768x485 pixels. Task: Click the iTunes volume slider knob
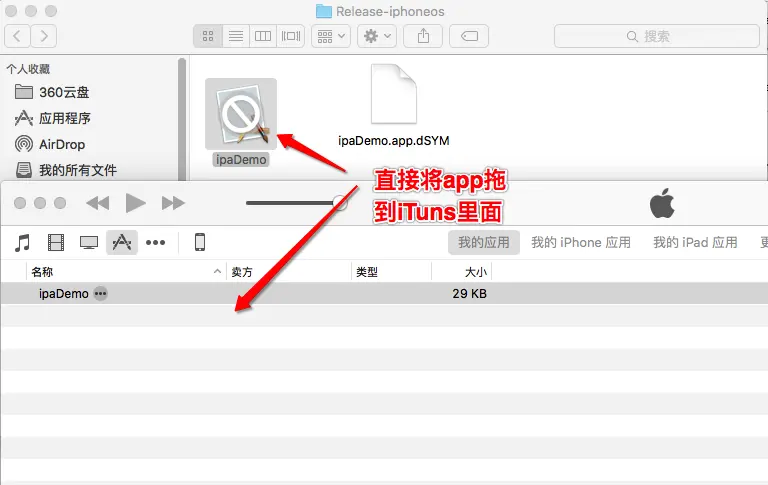[x=339, y=202]
